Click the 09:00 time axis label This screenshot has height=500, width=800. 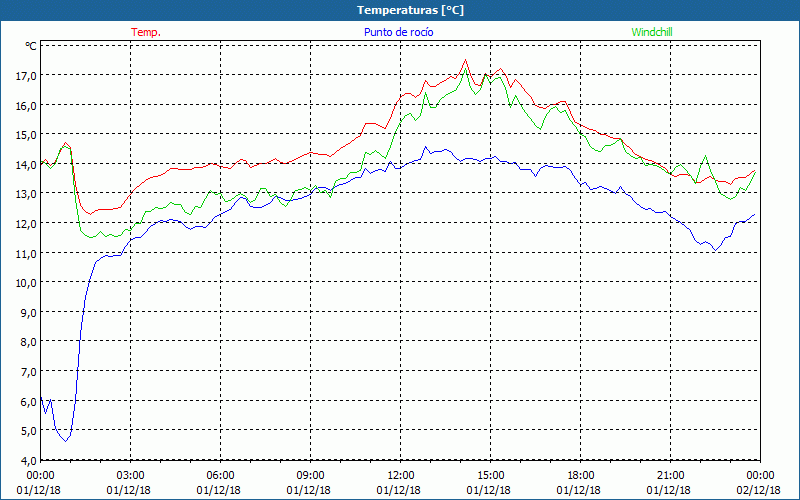[x=311, y=475]
